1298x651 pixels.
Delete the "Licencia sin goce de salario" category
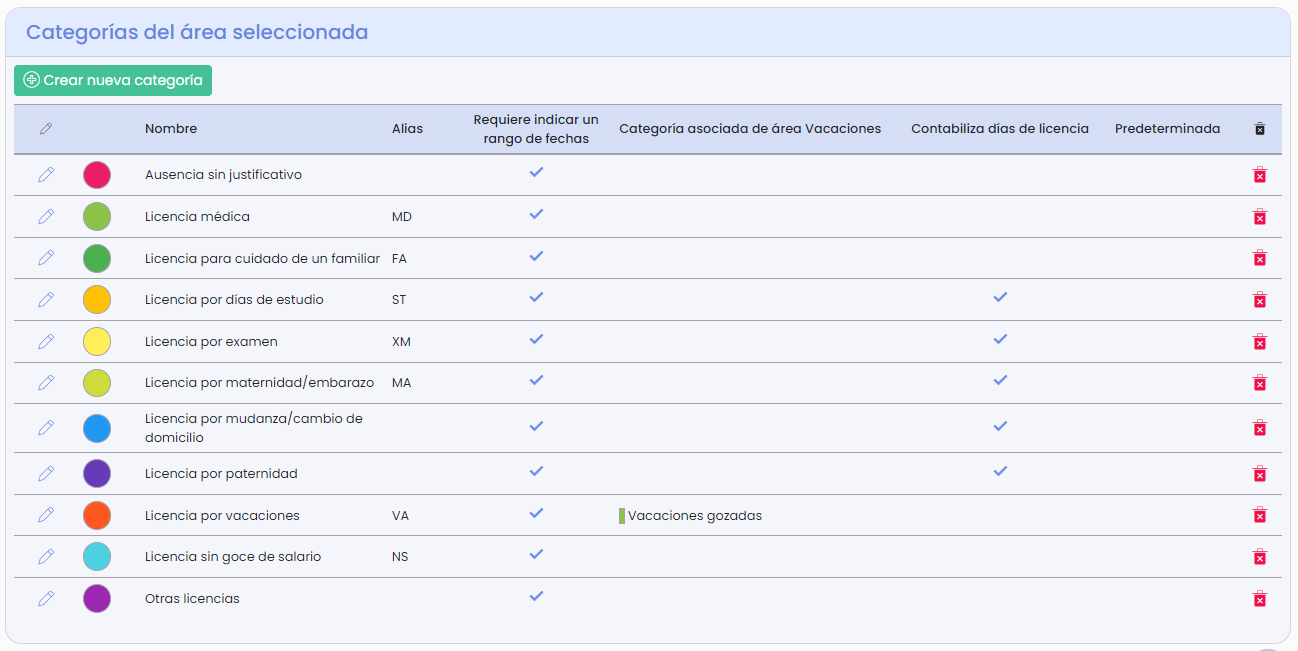click(1259, 556)
